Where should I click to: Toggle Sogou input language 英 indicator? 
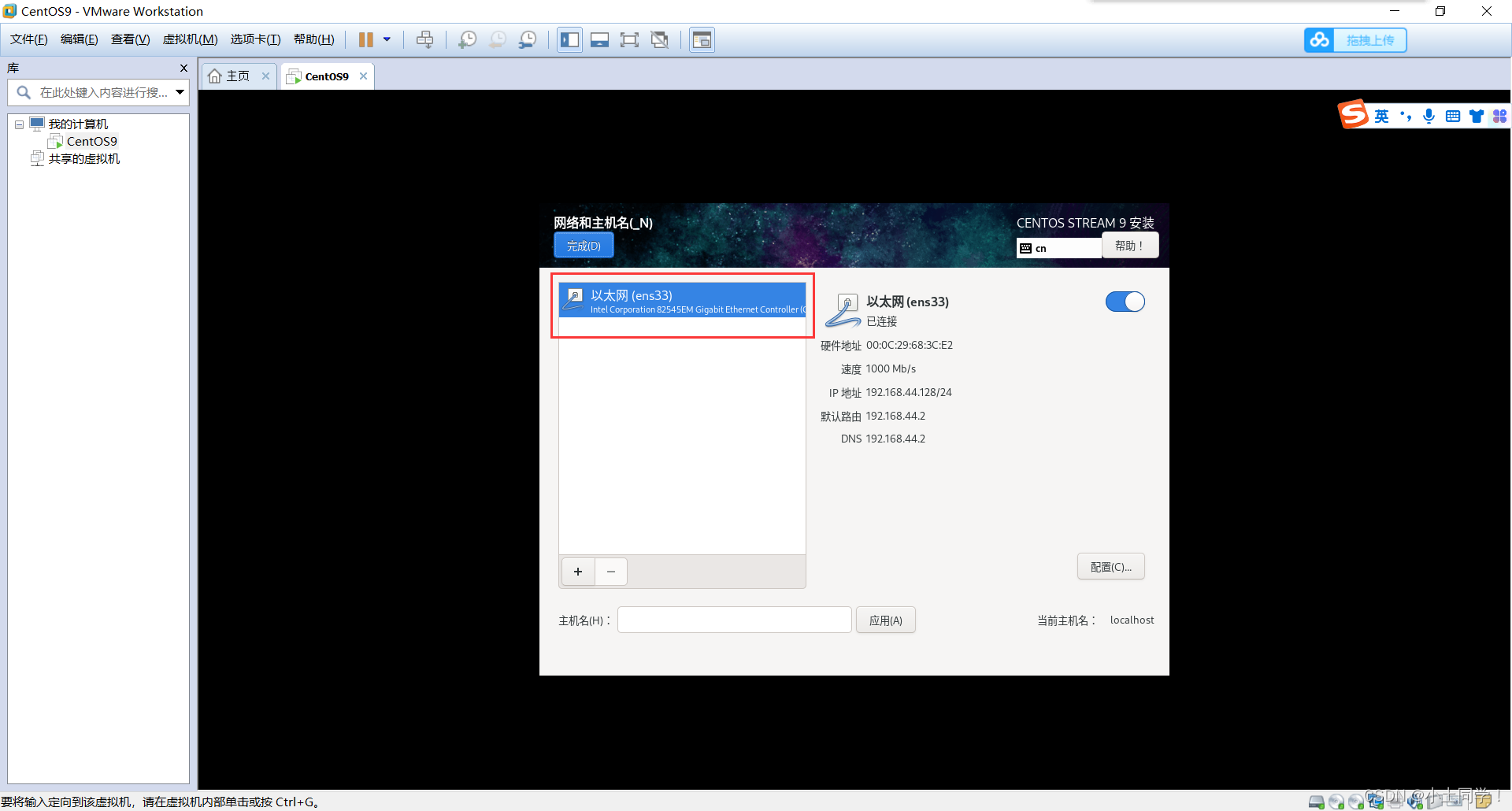coord(1381,117)
